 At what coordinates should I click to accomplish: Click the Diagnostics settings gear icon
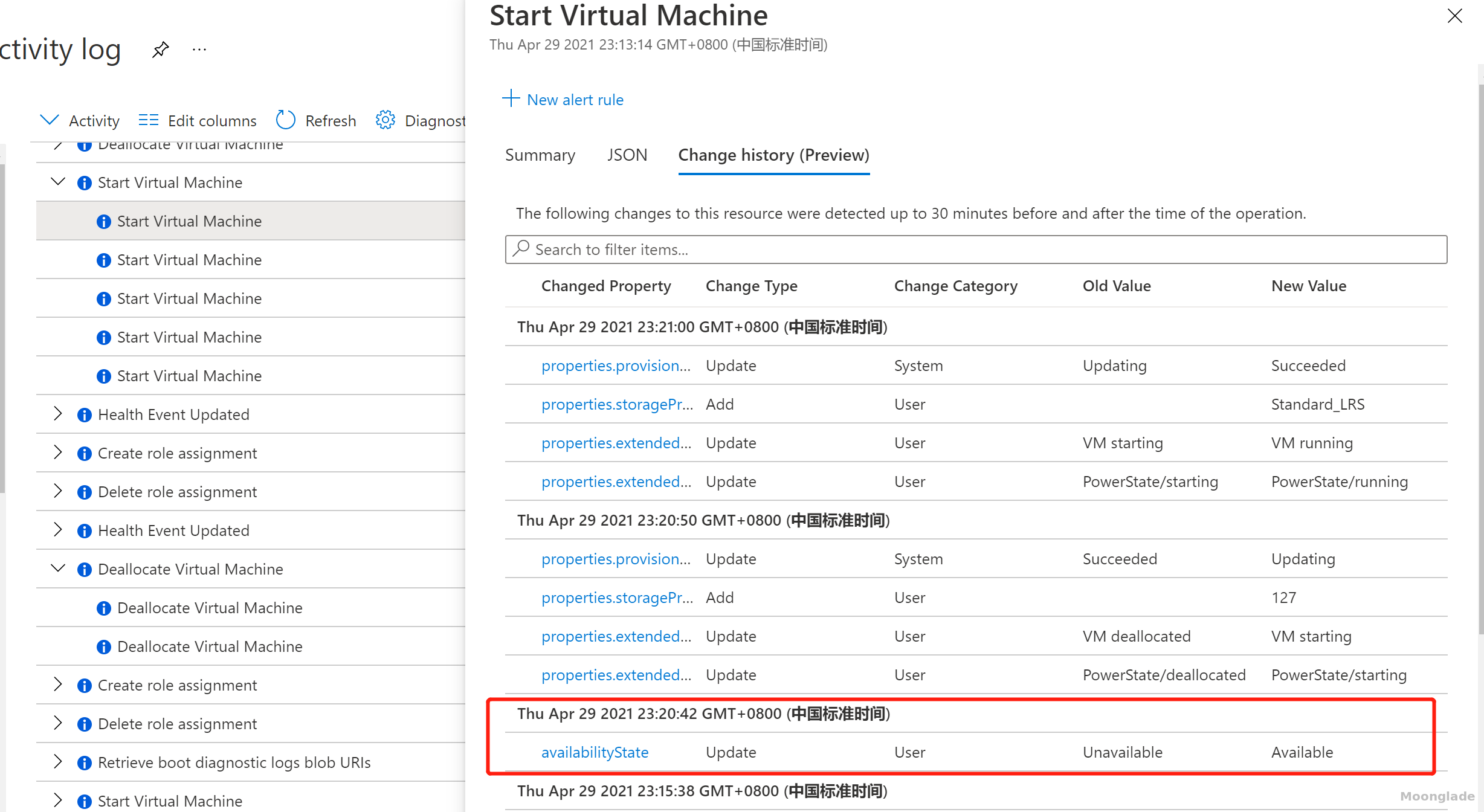(386, 120)
